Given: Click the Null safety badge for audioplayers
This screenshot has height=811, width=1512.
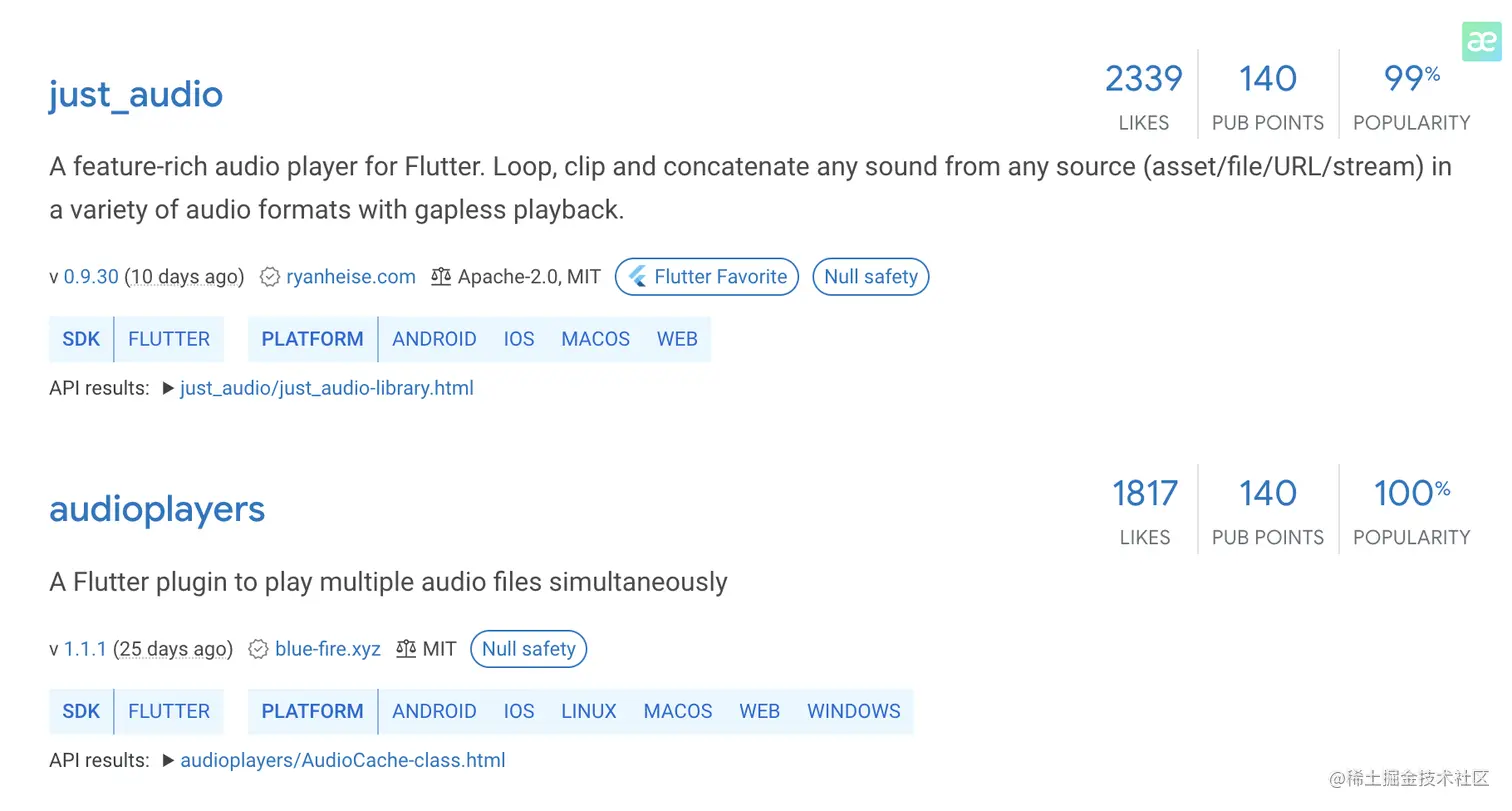Looking at the screenshot, I should [x=528, y=649].
